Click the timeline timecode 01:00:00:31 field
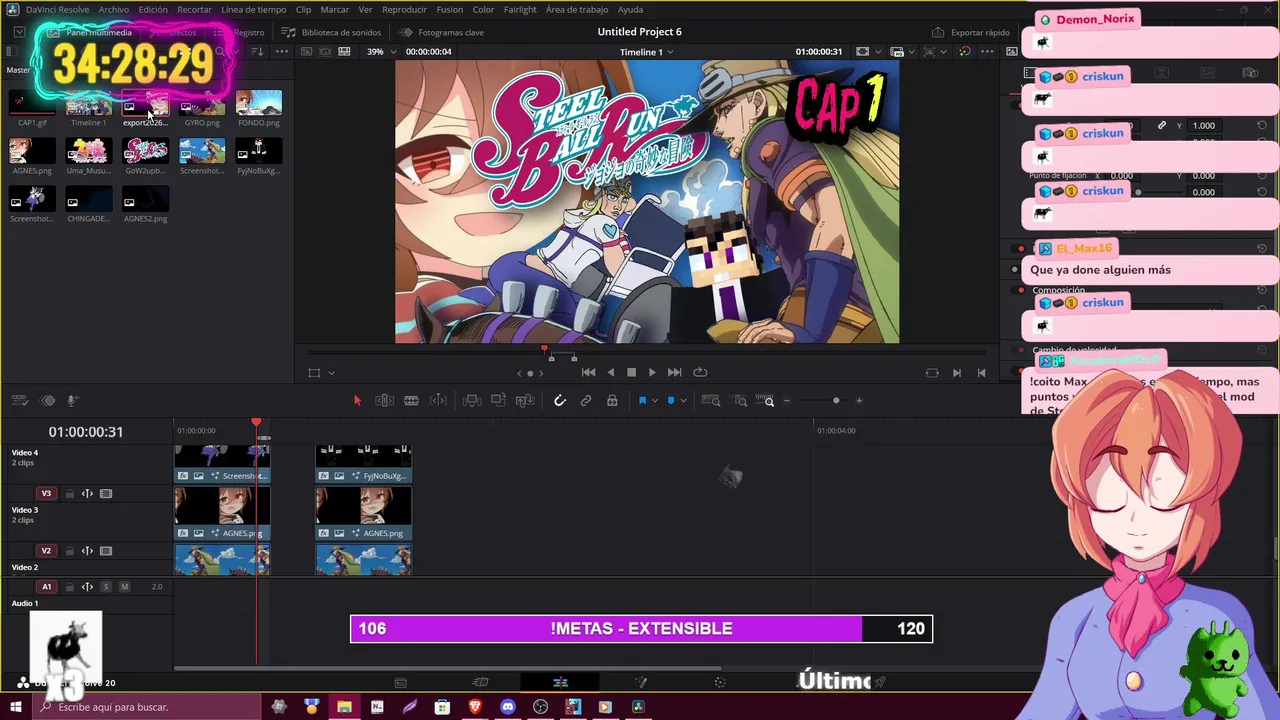 tap(86, 432)
